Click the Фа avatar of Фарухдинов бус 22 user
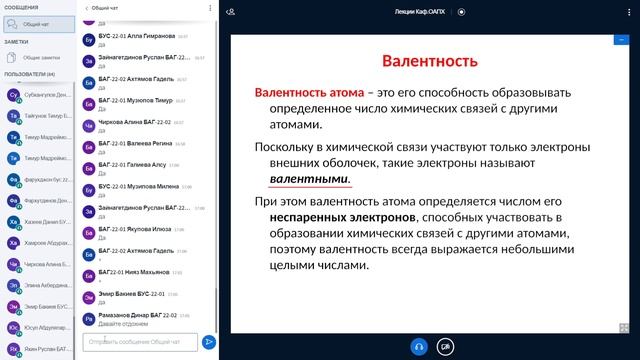The image size is (640, 360). coord(13,180)
